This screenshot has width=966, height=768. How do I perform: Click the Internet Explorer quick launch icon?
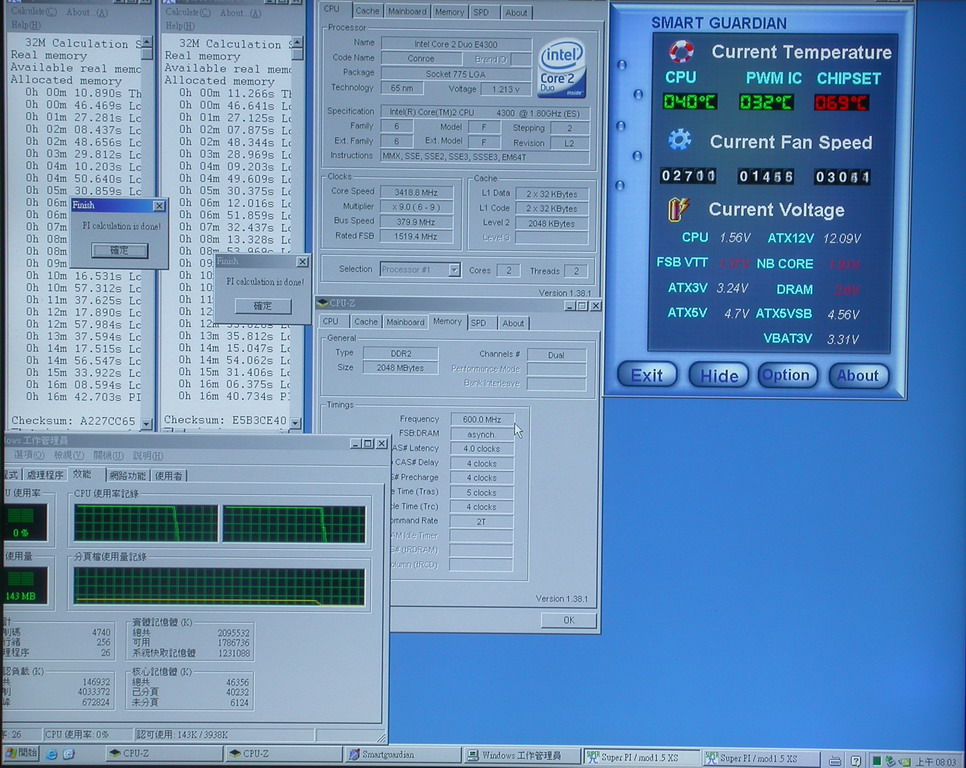click(x=52, y=754)
